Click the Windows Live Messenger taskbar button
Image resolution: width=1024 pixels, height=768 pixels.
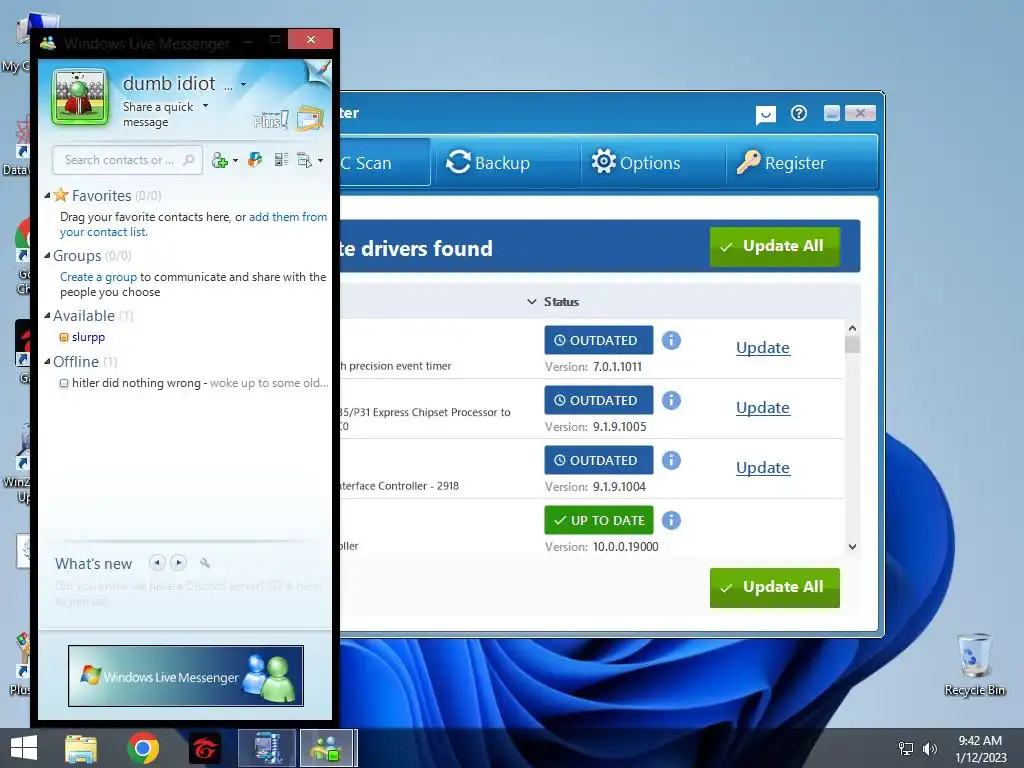328,748
